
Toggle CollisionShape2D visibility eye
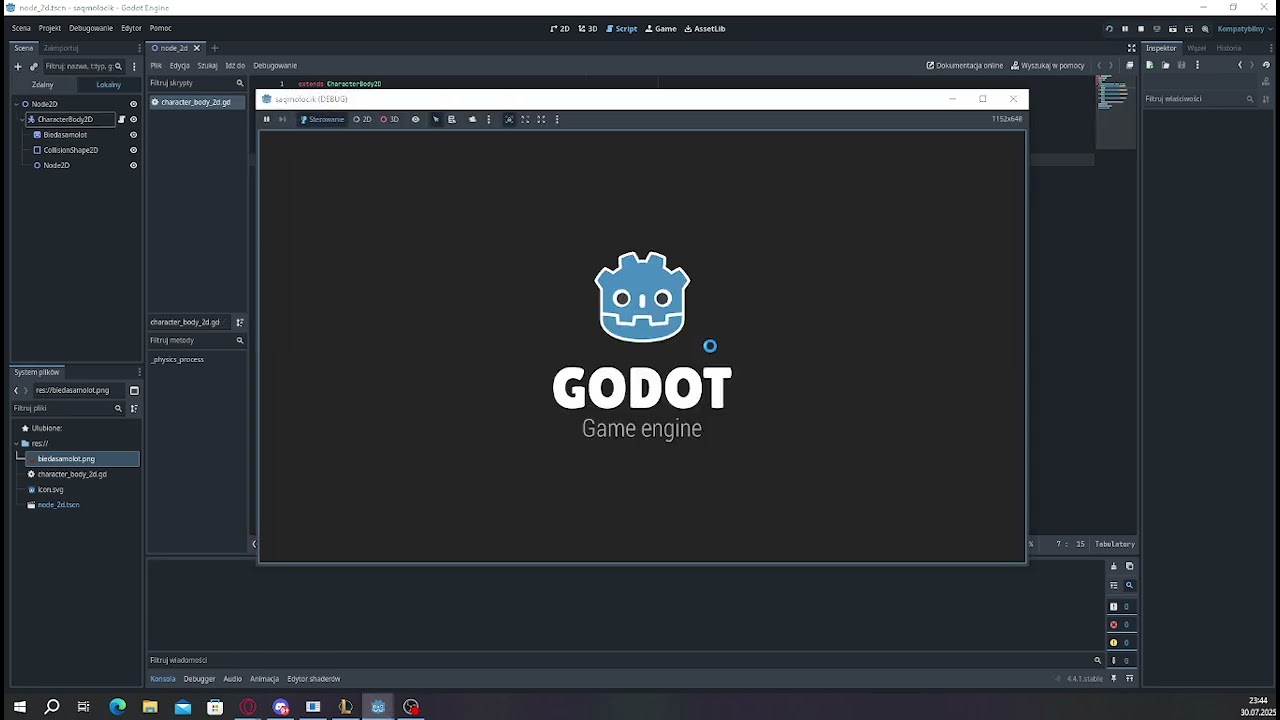(133, 150)
